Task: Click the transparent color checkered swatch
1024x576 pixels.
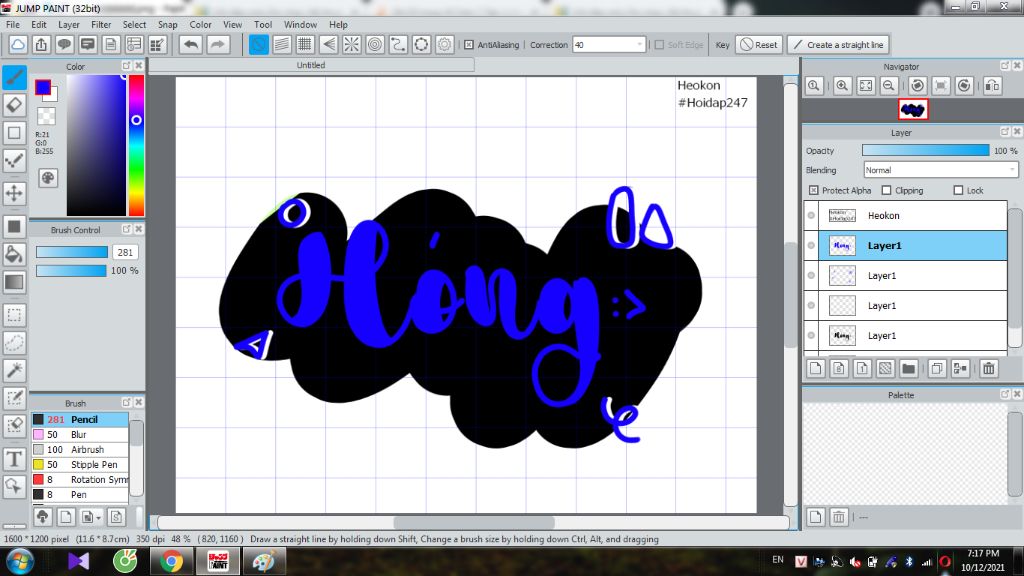Action: (46, 116)
